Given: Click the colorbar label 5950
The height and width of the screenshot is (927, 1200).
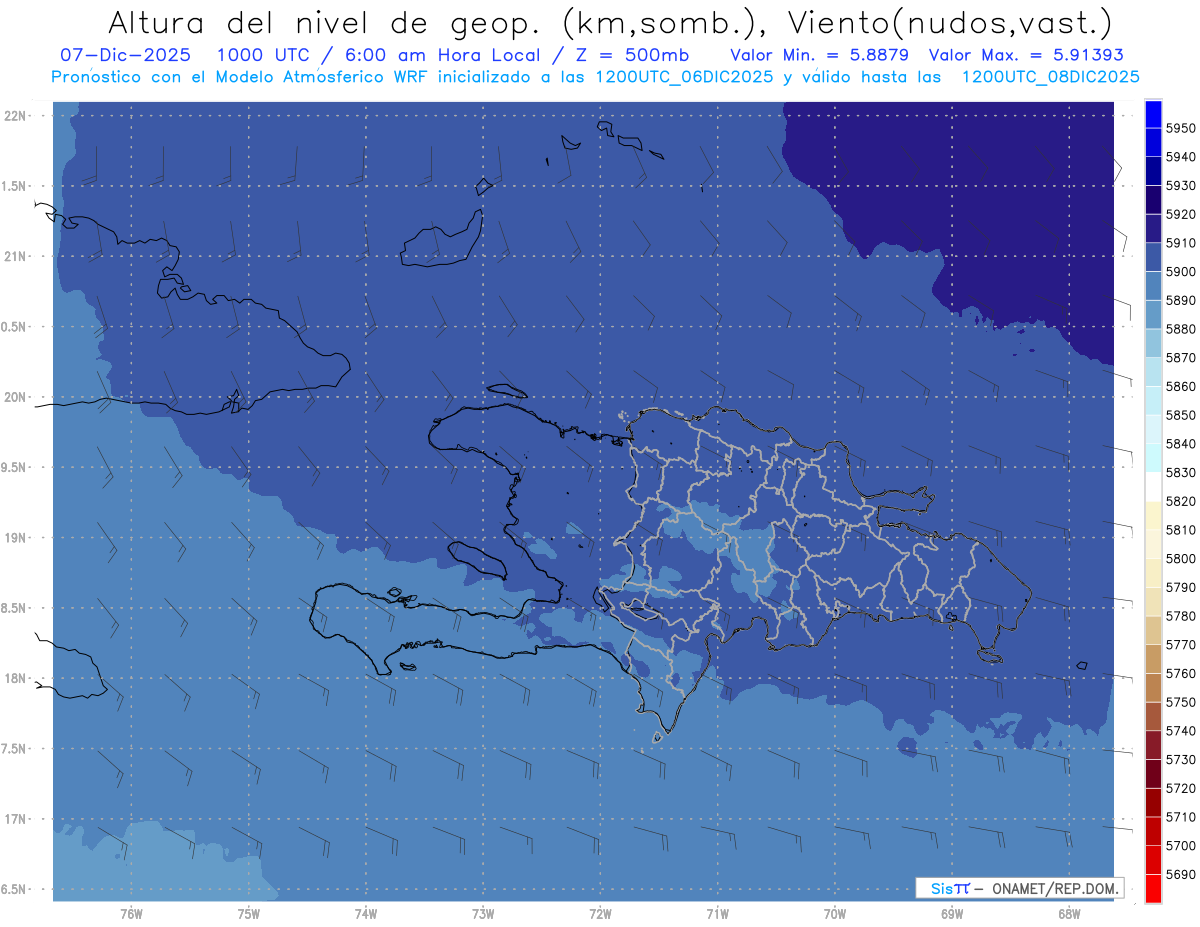Looking at the screenshot, I should coord(1181,128).
